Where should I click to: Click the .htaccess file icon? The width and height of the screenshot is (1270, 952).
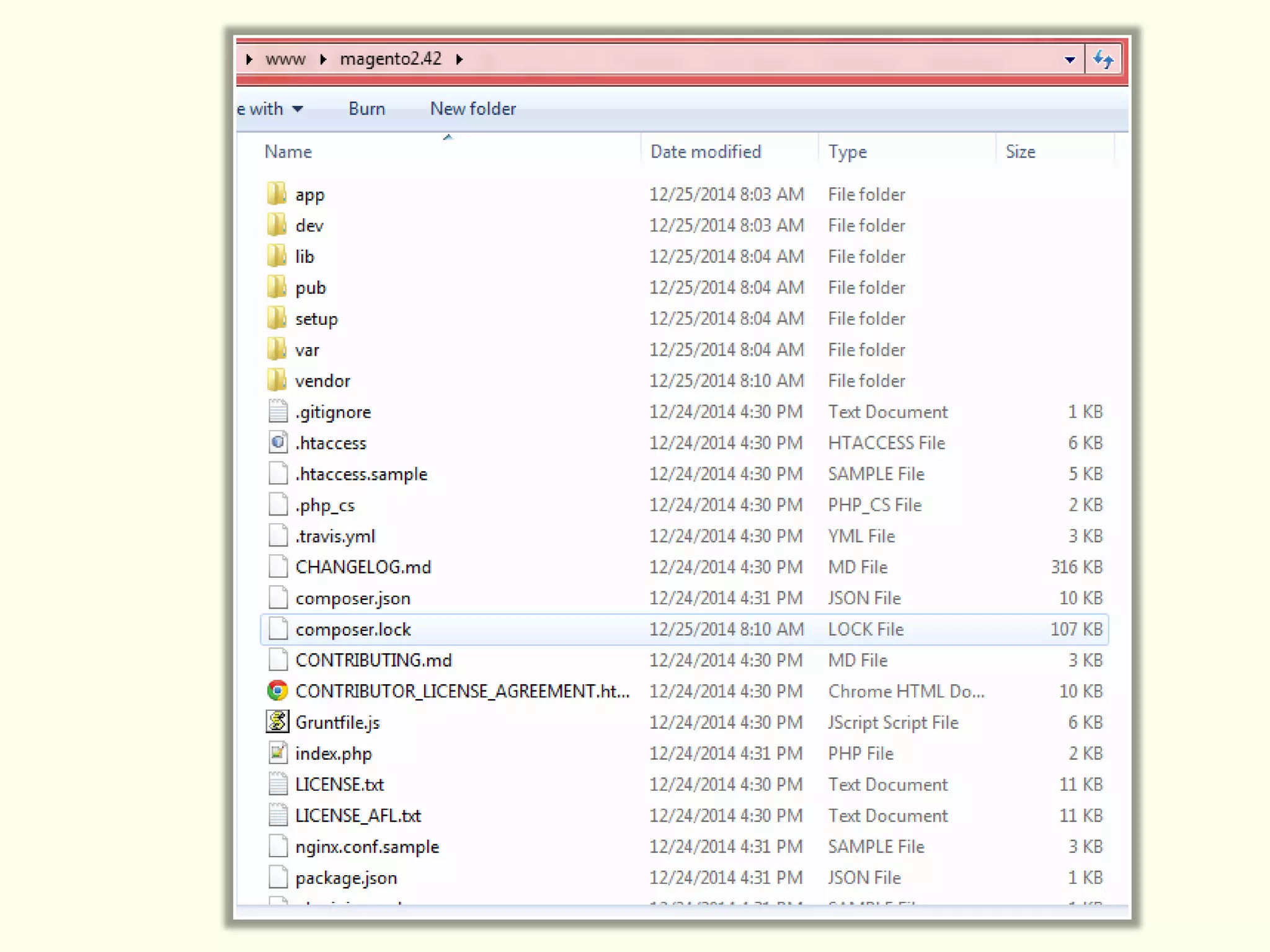click(x=278, y=443)
